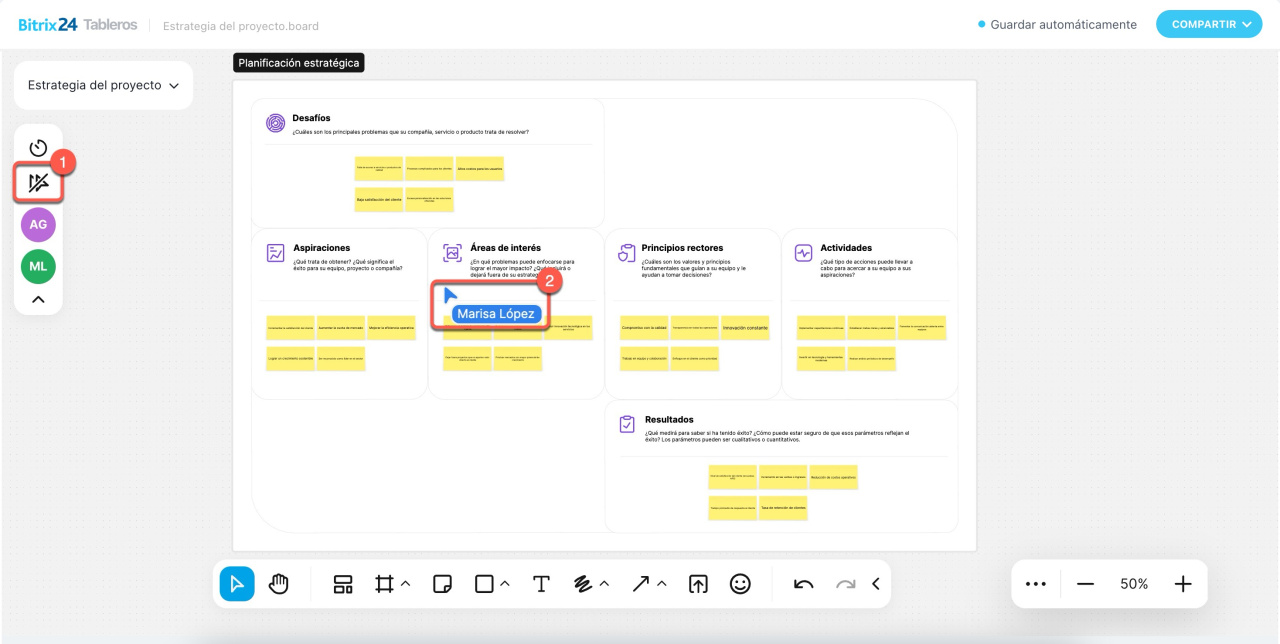Zoom in with the plus button
The width and height of the screenshot is (1280, 644).
point(1183,584)
